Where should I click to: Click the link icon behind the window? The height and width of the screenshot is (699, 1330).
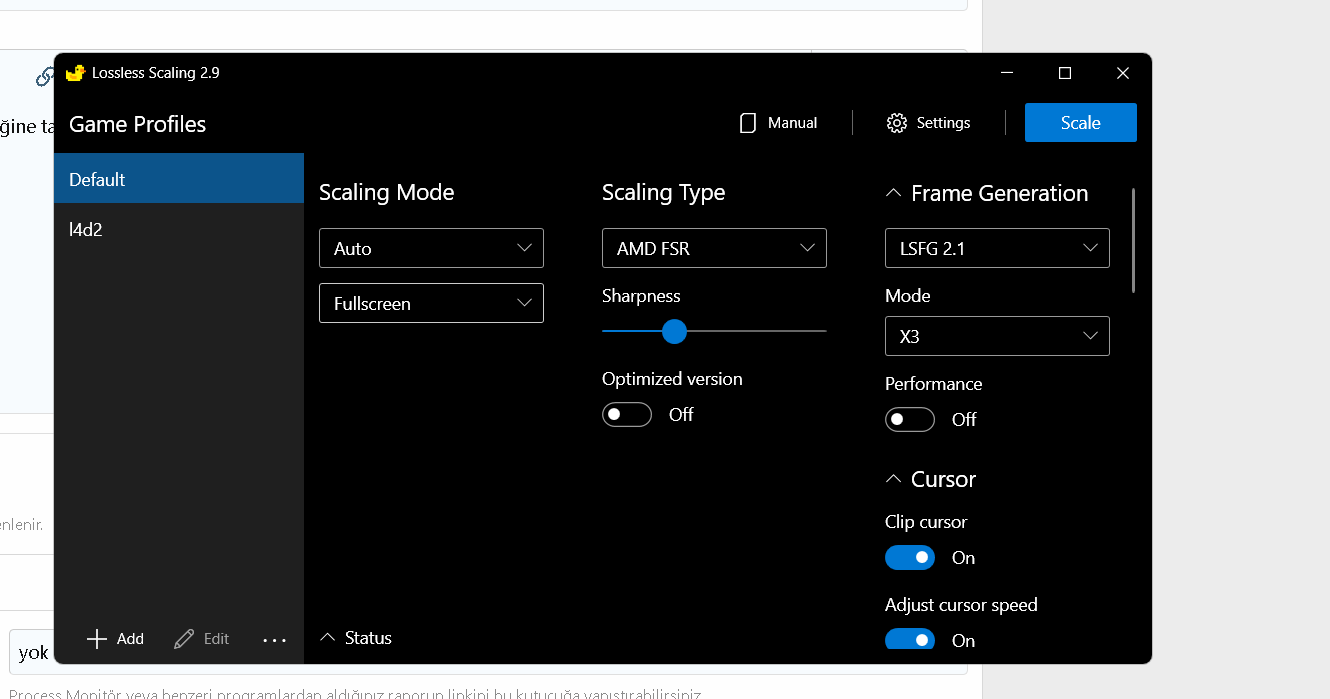click(44, 76)
